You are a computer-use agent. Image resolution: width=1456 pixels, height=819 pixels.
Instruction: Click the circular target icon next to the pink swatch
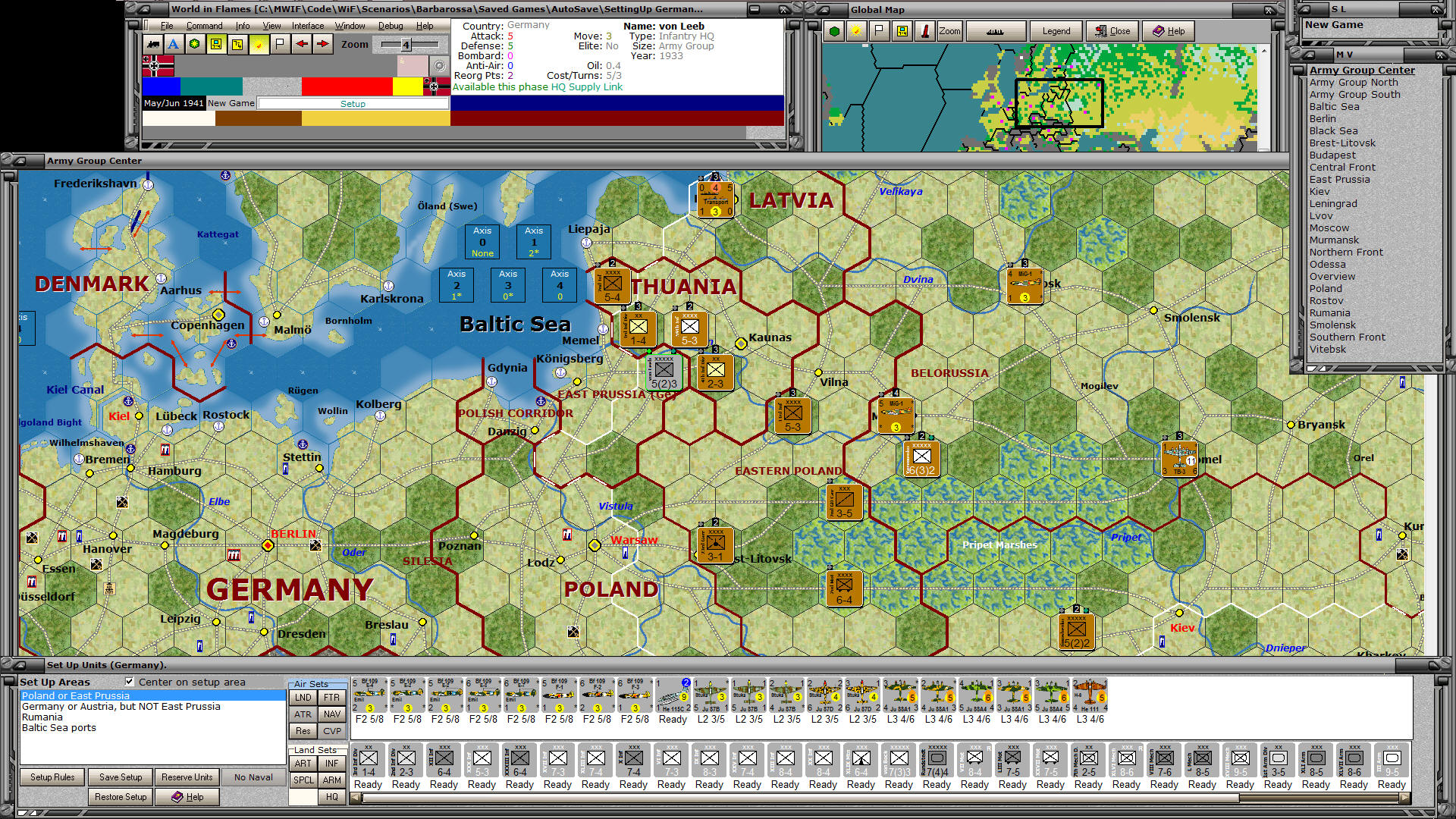tap(439, 66)
